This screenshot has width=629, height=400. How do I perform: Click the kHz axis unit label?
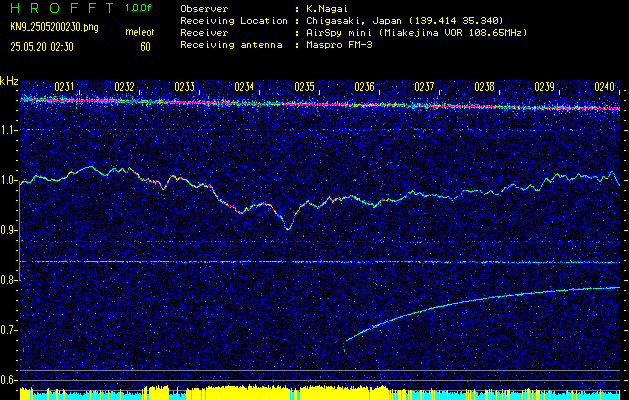pyautogui.click(x=9, y=81)
